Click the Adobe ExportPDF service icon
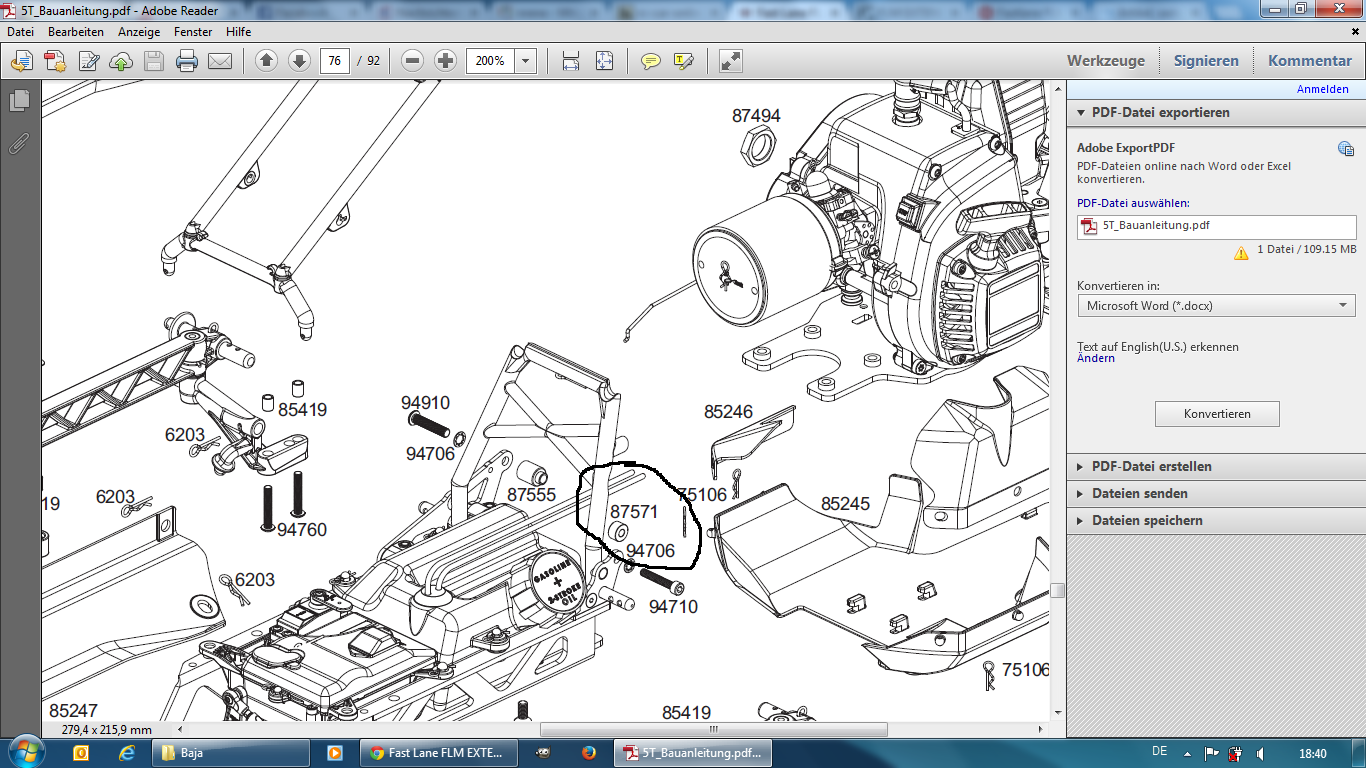 [1346, 149]
